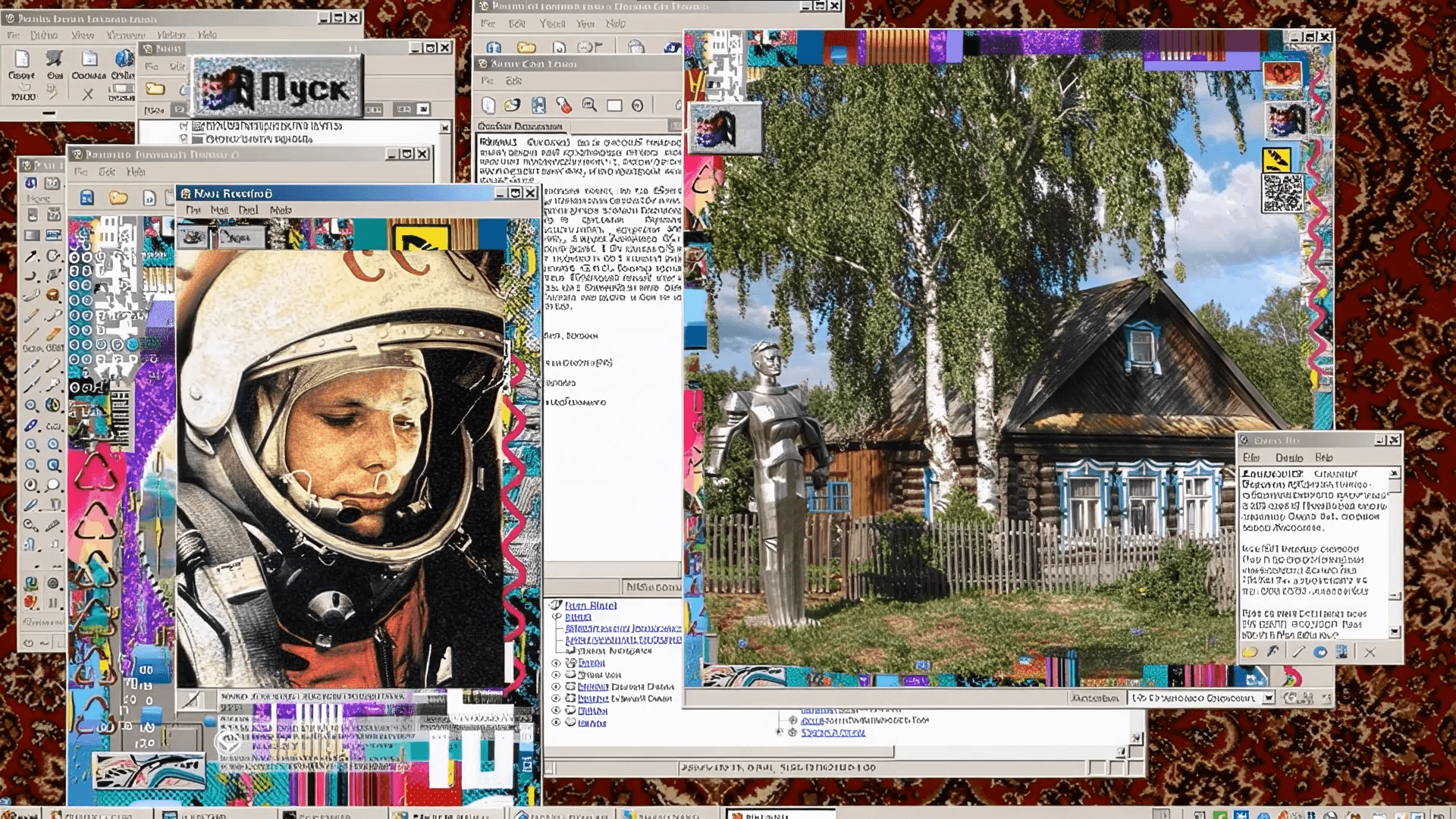
Task: Click the X icon in small dialog toolbar
Action: coord(1370,652)
